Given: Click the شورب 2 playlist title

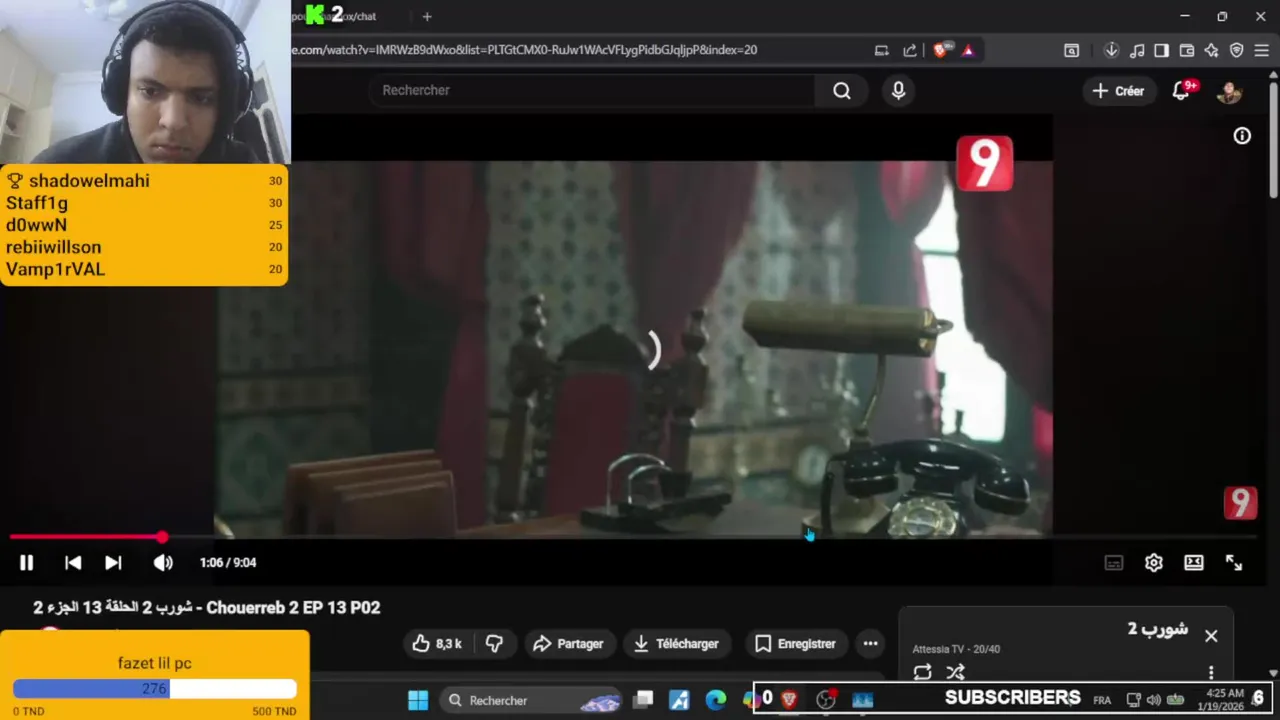Looking at the screenshot, I should click(x=1157, y=629).
